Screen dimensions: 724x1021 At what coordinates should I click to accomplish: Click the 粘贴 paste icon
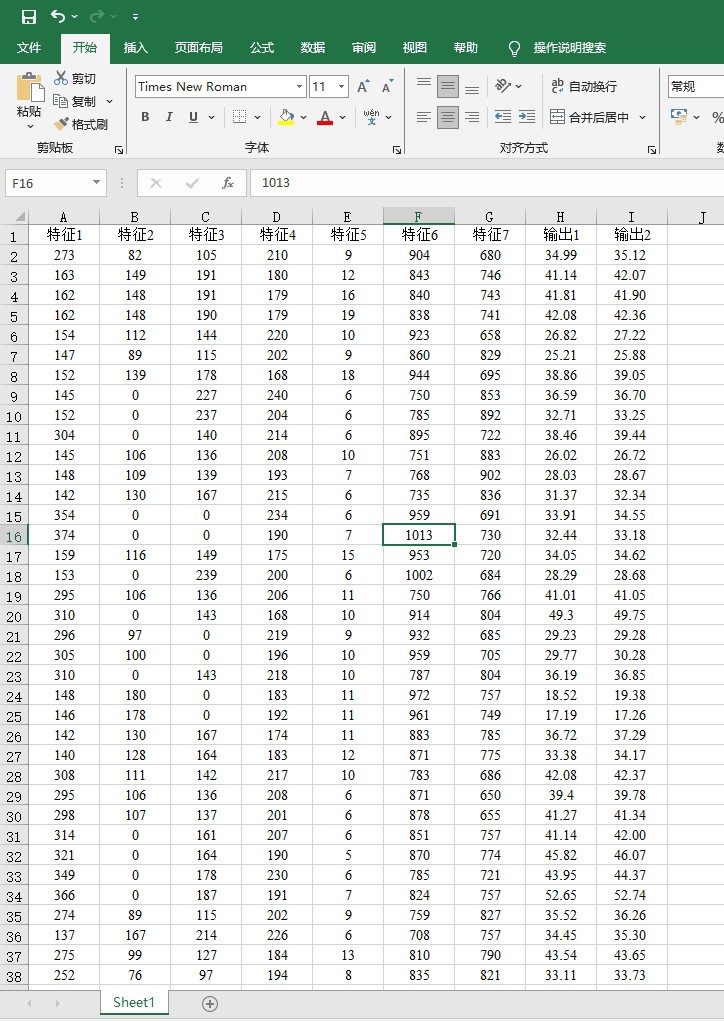[29, 87]
